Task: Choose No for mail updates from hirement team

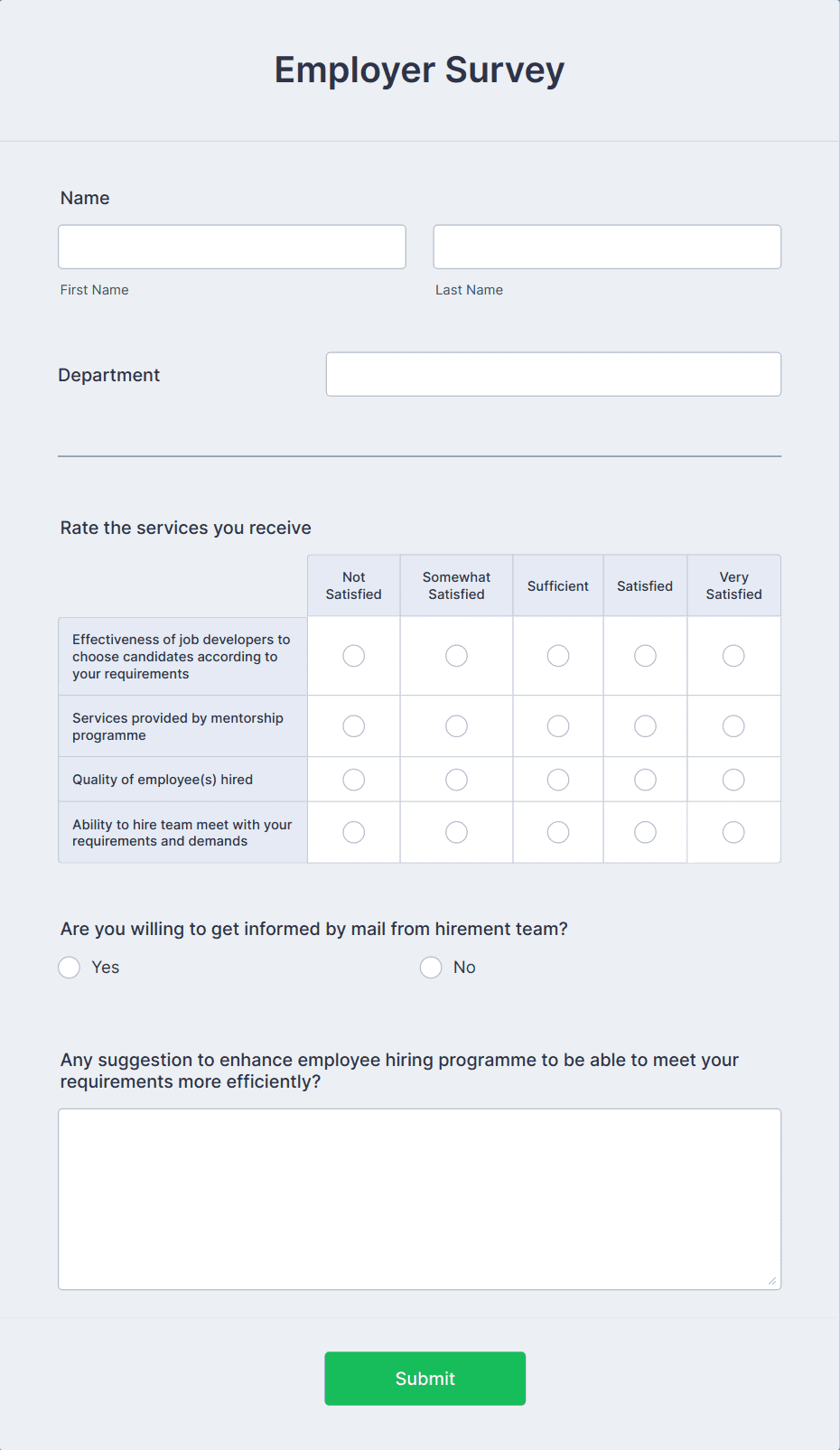Action: 430,967
